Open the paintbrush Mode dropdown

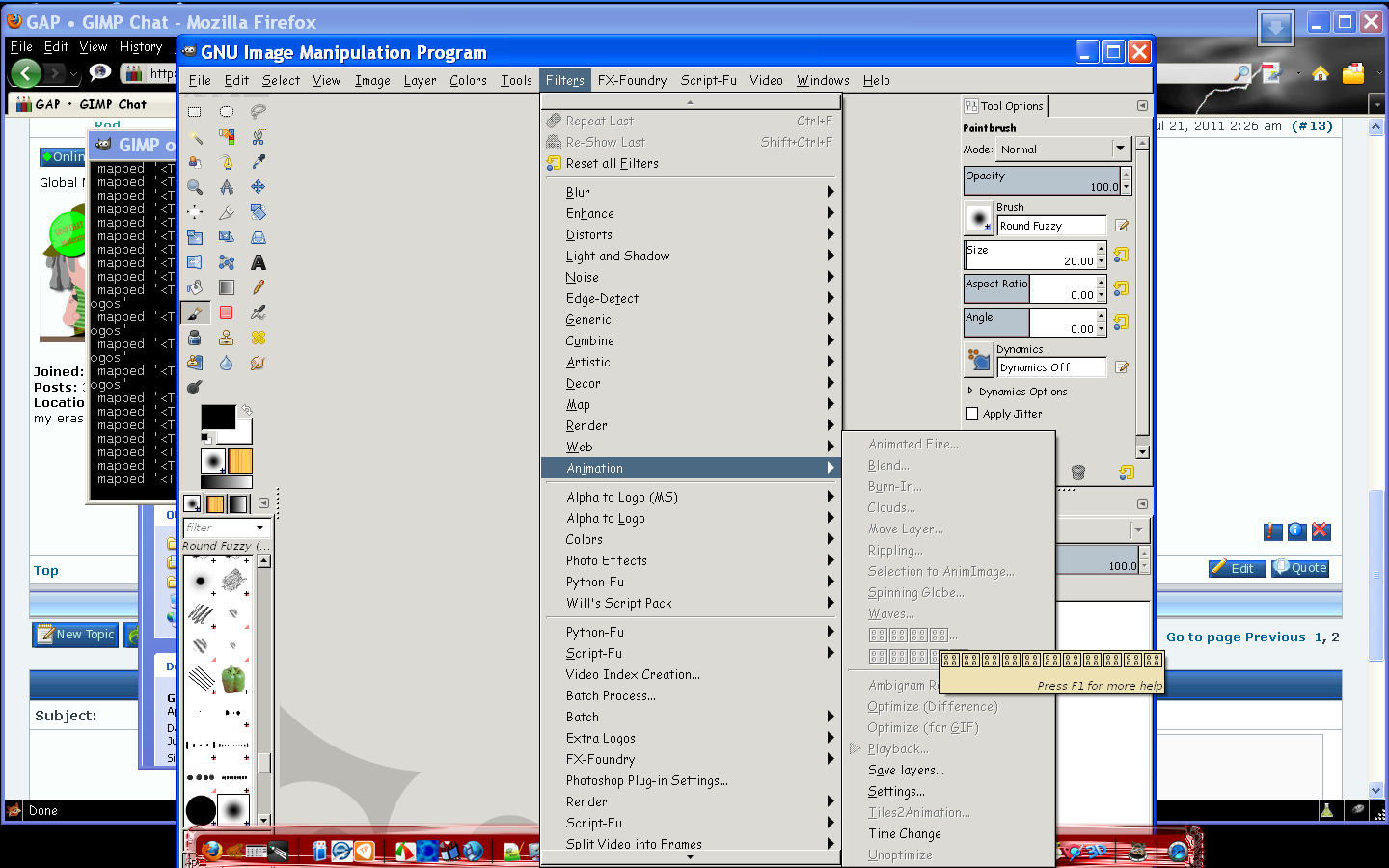click(1062, 149)
